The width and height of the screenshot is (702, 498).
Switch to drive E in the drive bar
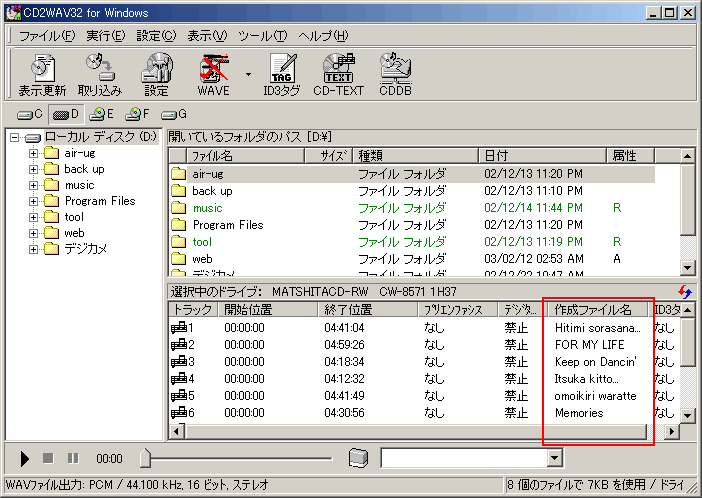tap(101, 114)
